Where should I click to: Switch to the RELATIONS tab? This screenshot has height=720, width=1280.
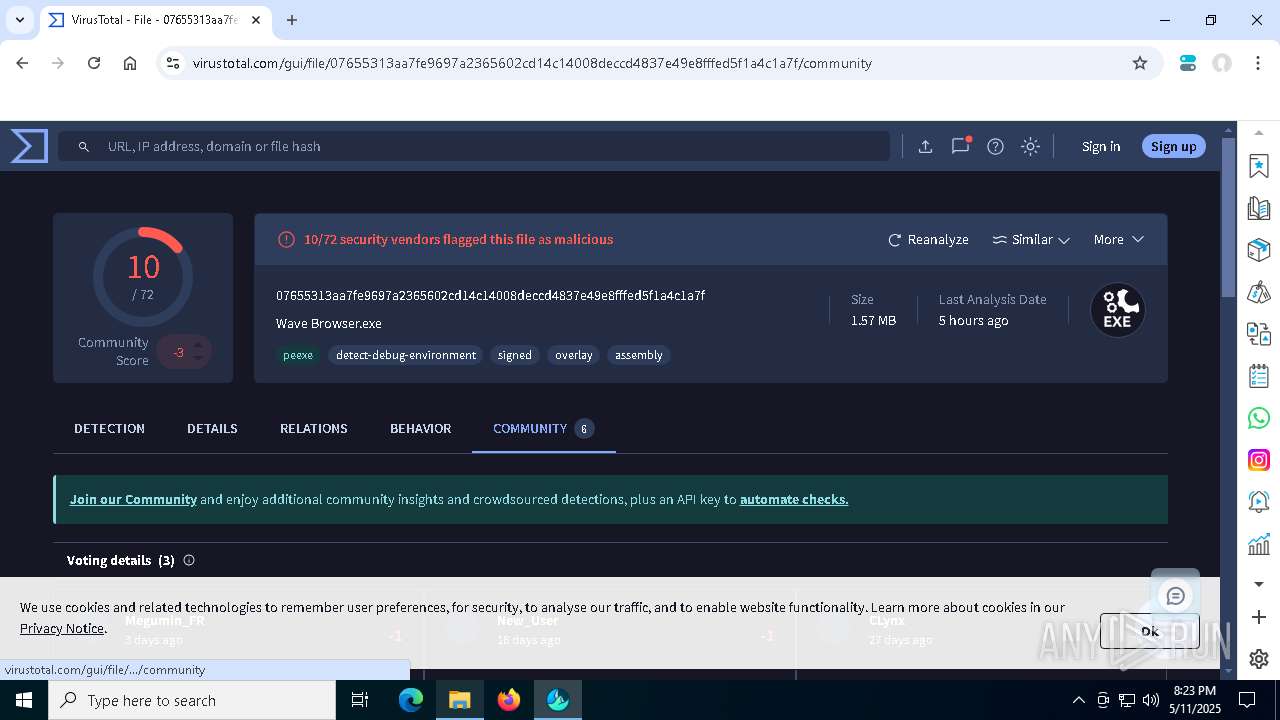tap(314, 428)
